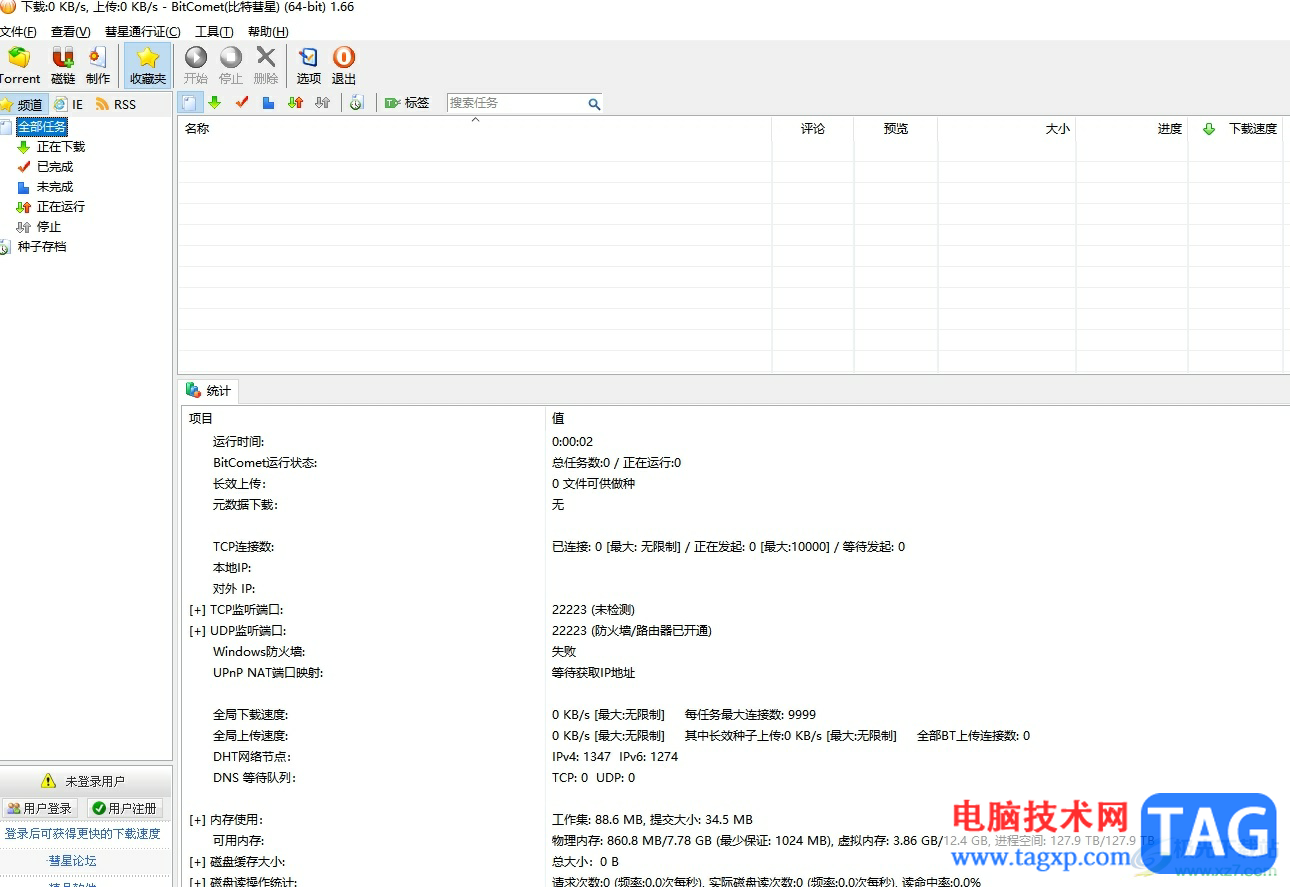Filter torrent archive clock icon

point(357,103)
